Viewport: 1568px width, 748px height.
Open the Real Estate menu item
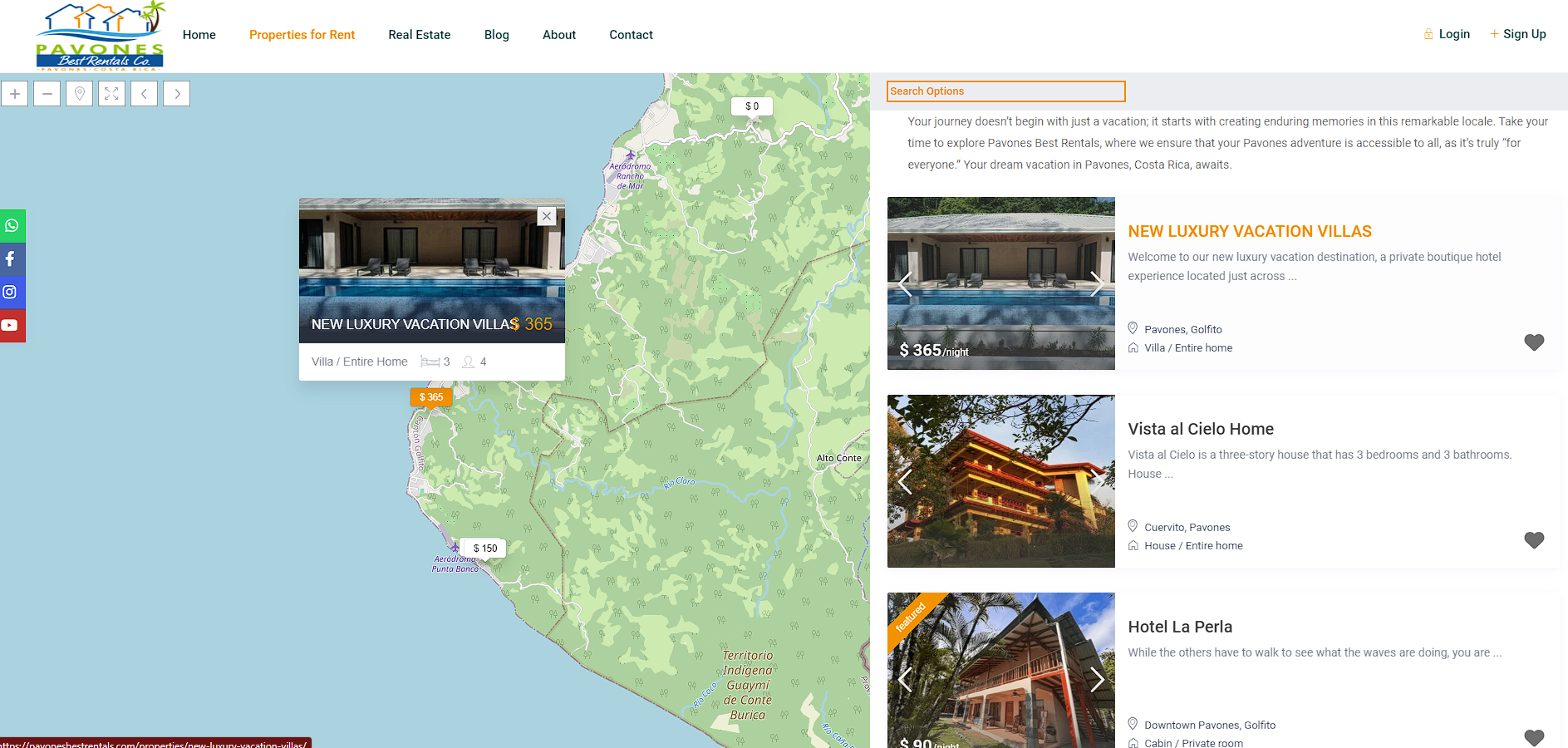point(420,35)
